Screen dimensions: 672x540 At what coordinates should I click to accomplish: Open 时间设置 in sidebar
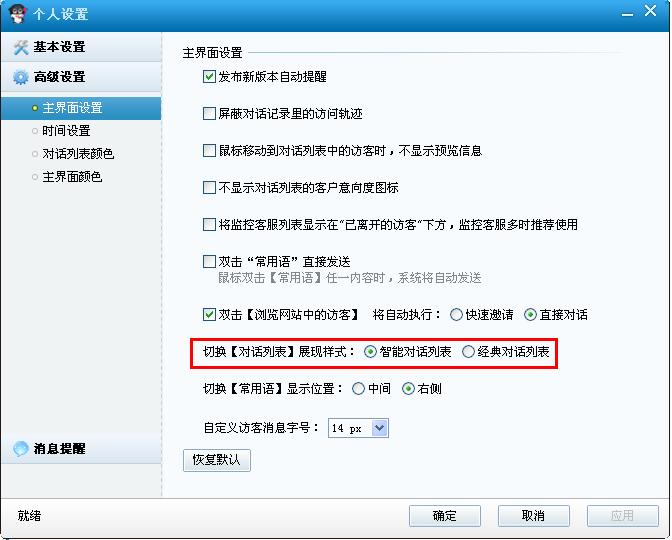tap(66, 131)
